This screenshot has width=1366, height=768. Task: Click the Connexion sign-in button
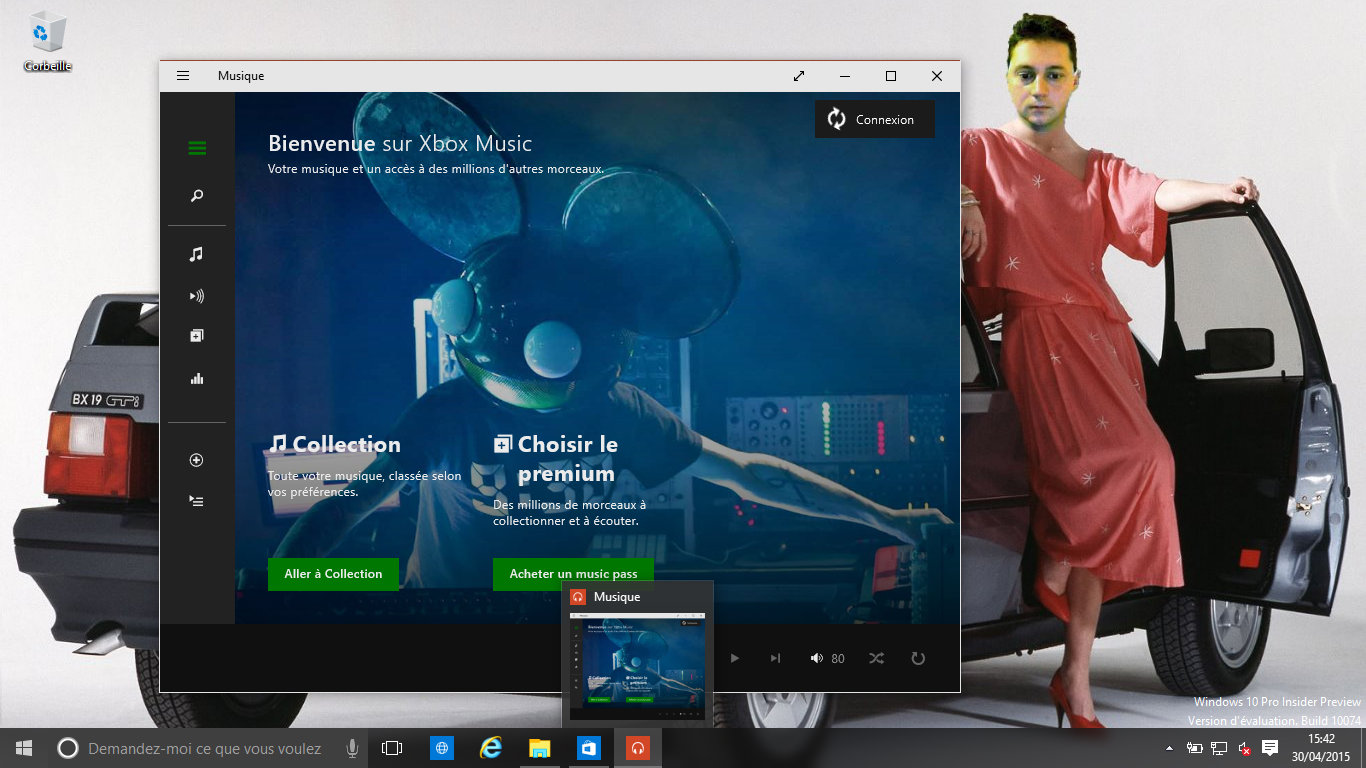874,119
